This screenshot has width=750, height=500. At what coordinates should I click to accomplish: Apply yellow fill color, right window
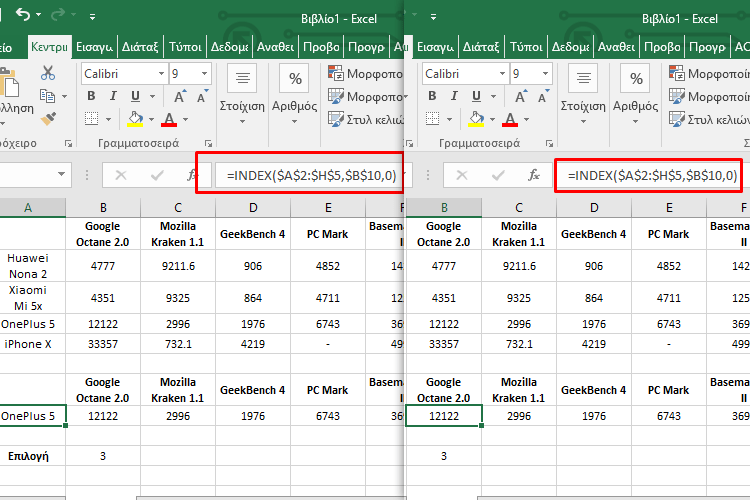[476, 119]
